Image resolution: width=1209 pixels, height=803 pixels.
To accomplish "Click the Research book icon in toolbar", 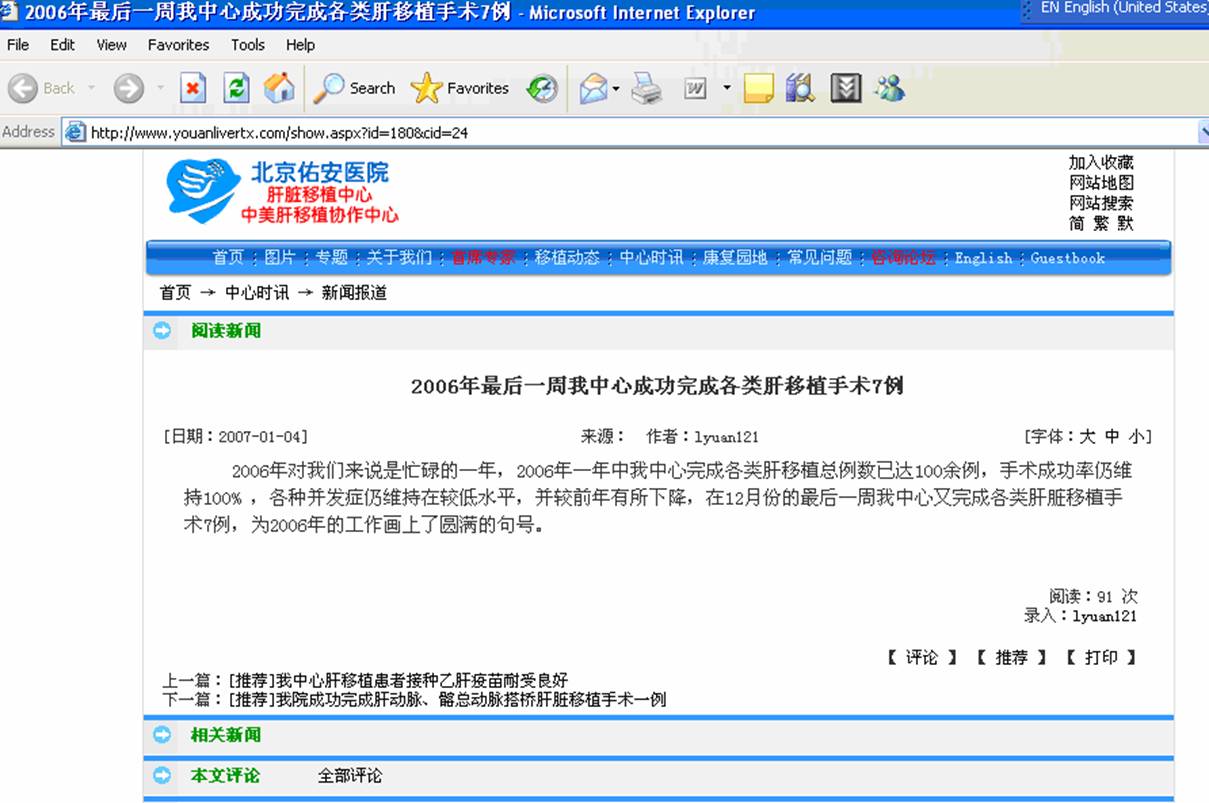I will pos(800,88).
